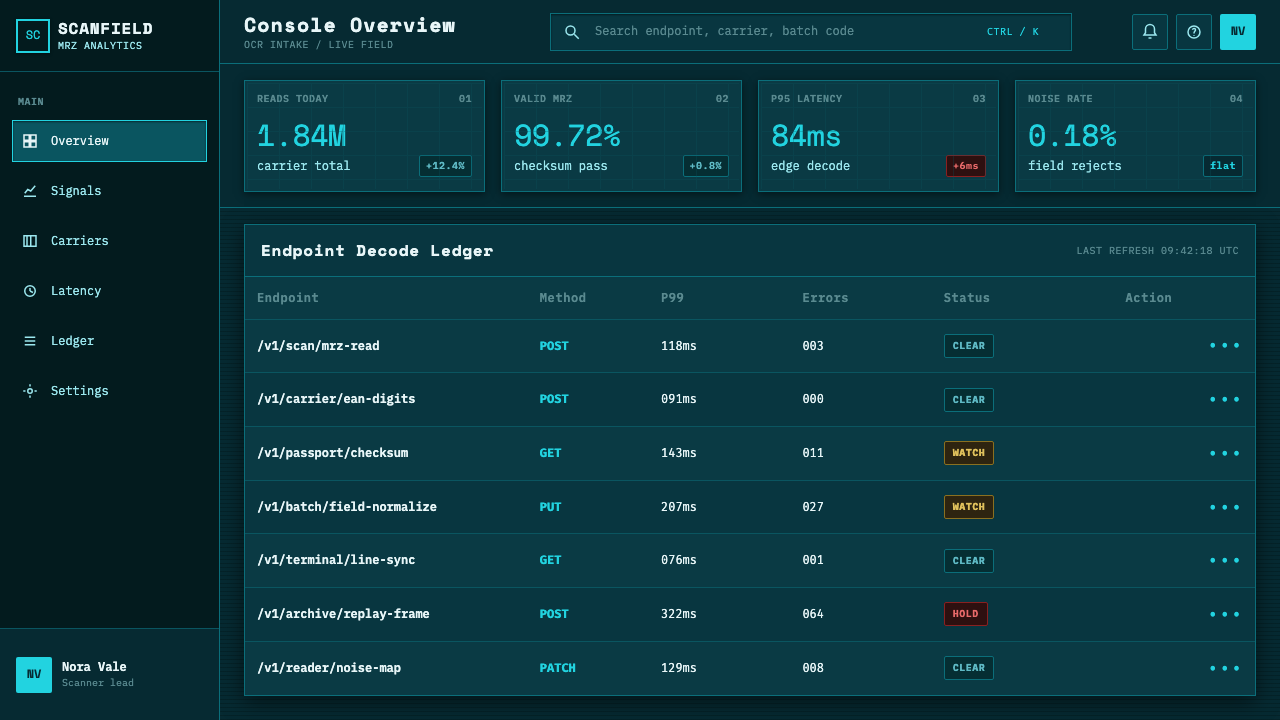Open the NV avatar in top bar
Screen dimensions: 1280x720
(1238, 32)
